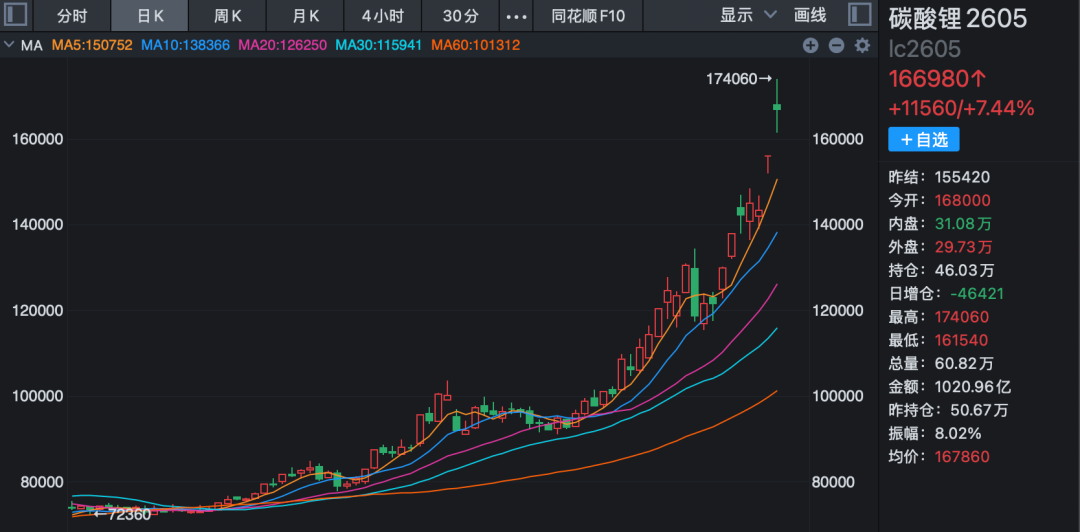Toggle the right sidebar panel icon
This screenshot has width=1080, height=532.
pos(858,15)
